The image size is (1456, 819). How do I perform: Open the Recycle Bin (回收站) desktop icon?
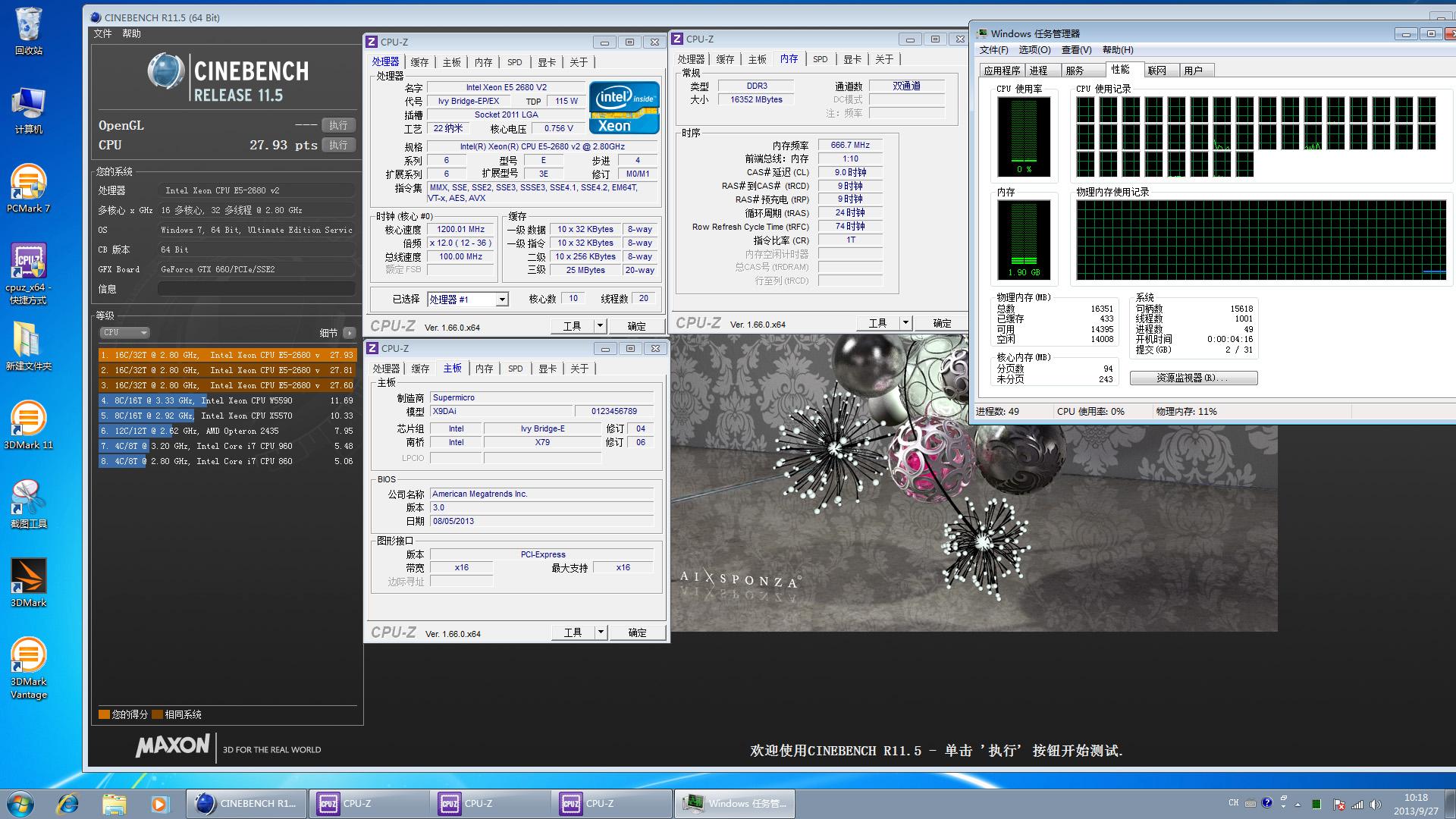(29, 30)
